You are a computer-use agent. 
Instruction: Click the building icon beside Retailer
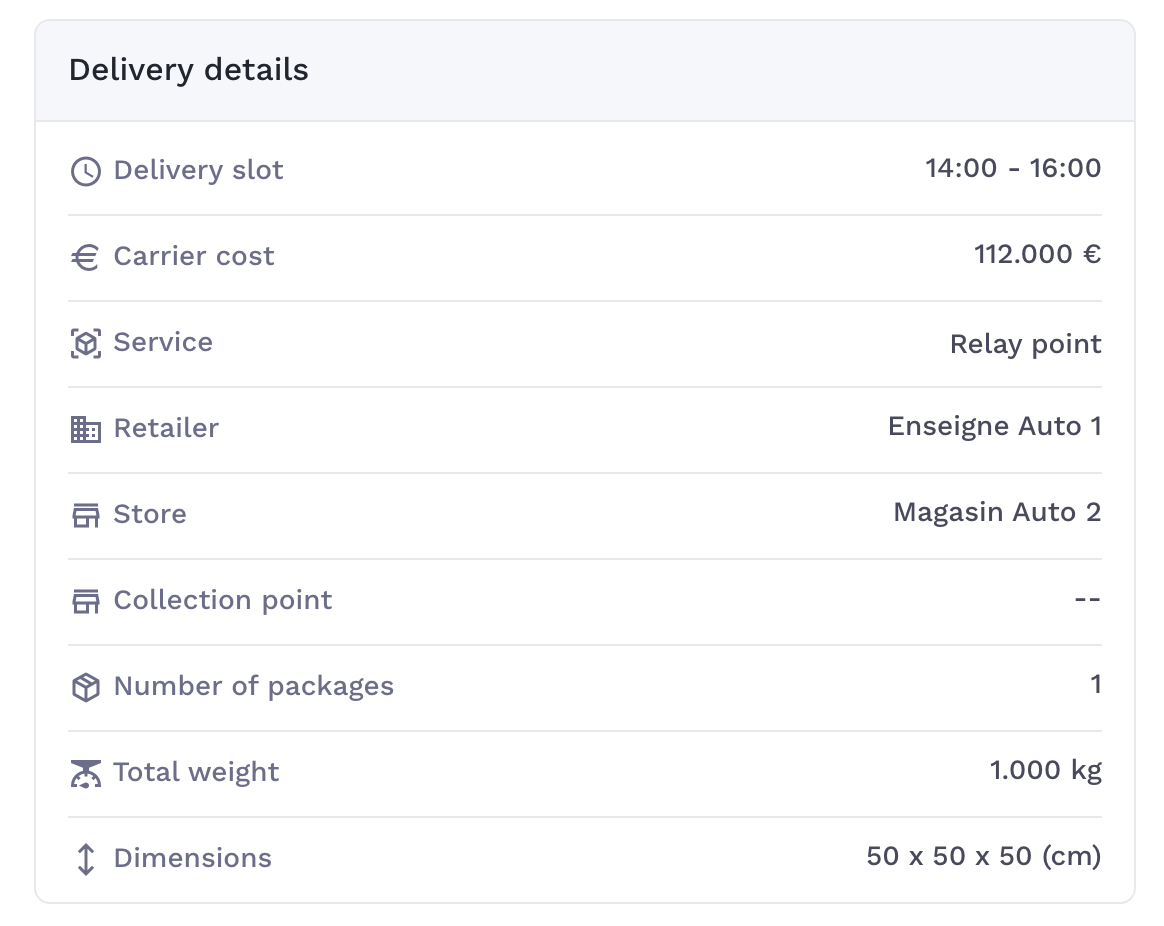click(x=86, y=429)
